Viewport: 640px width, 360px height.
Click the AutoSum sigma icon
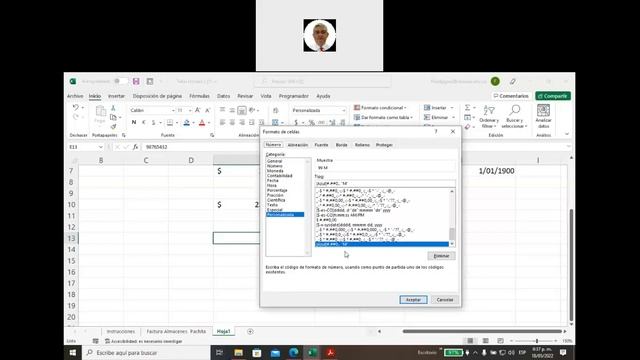click(468, 107)
